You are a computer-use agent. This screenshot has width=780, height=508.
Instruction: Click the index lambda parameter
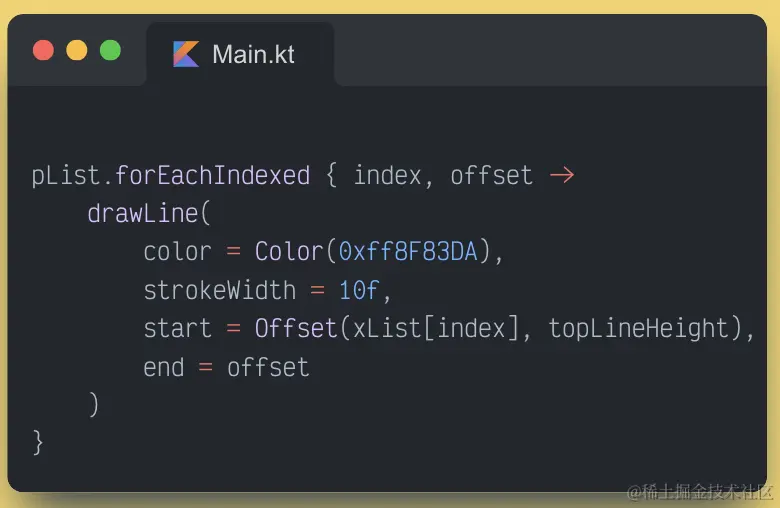pyautogui.click(x=387, y=176)
